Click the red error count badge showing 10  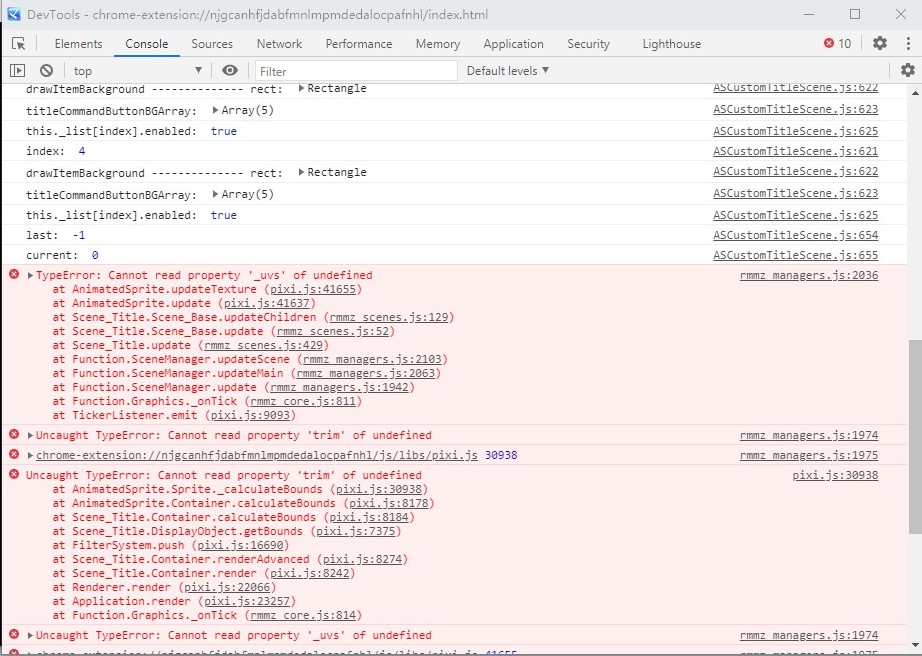coord(837,43)
